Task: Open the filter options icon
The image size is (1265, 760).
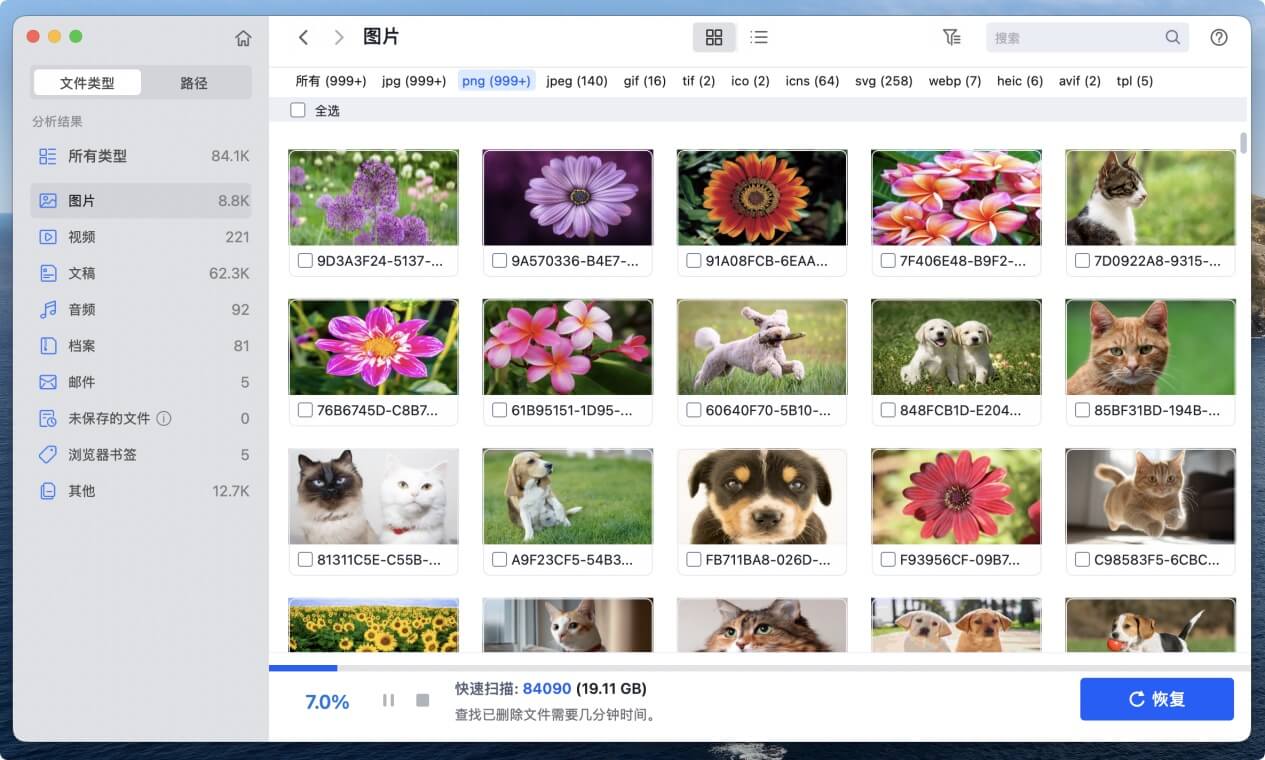Action: click(x=951, y=36)
